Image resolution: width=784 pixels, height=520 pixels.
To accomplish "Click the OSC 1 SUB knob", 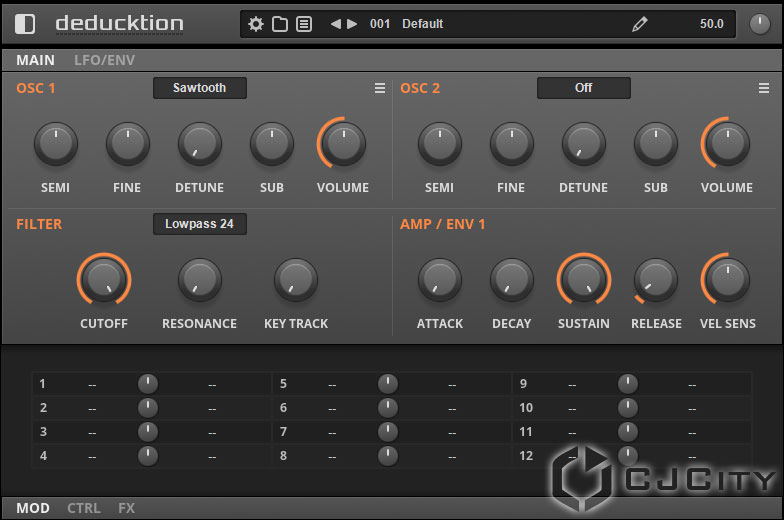I will click(x=272, y=144).
